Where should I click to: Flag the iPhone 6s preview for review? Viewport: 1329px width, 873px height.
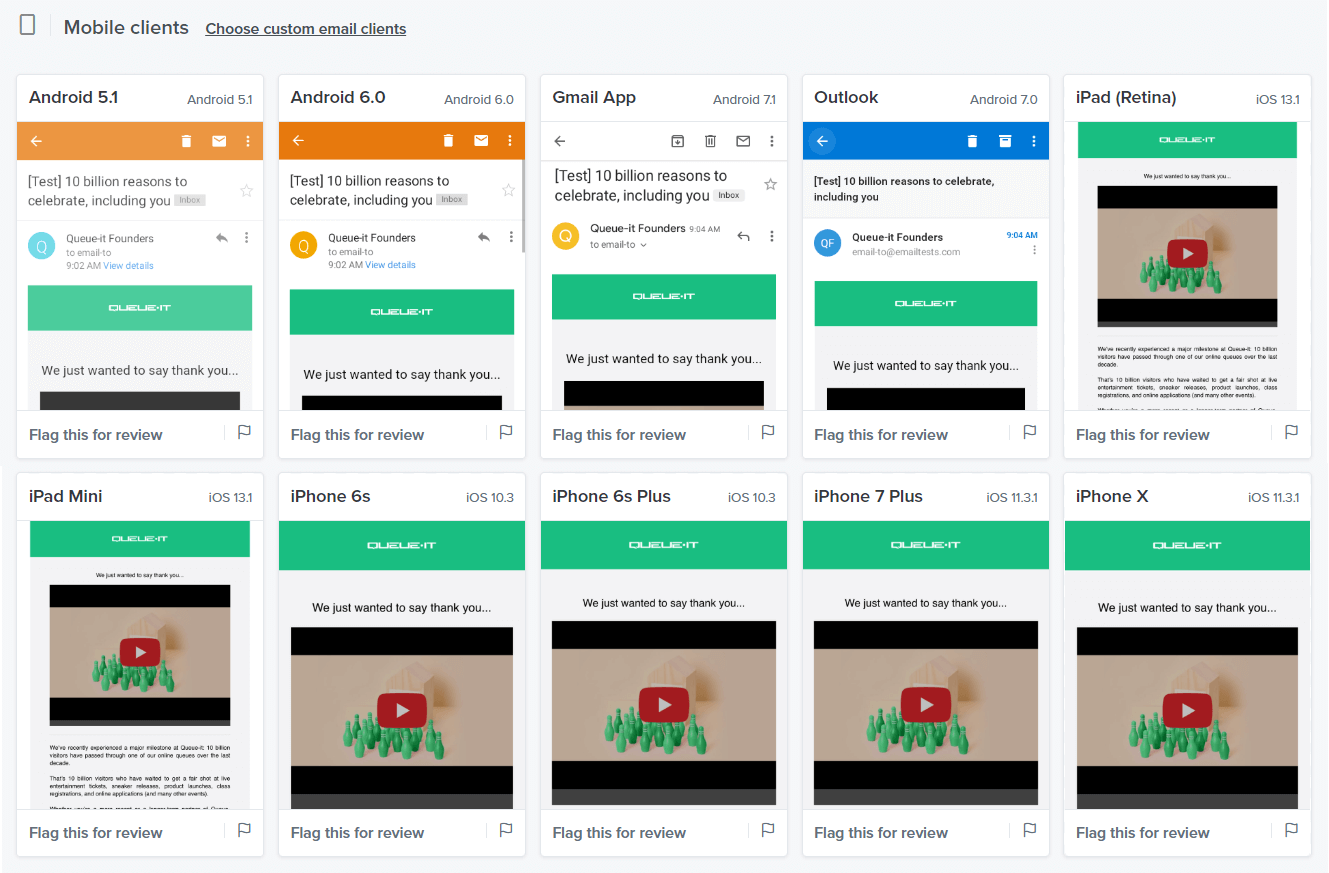[x=506, y=830]
